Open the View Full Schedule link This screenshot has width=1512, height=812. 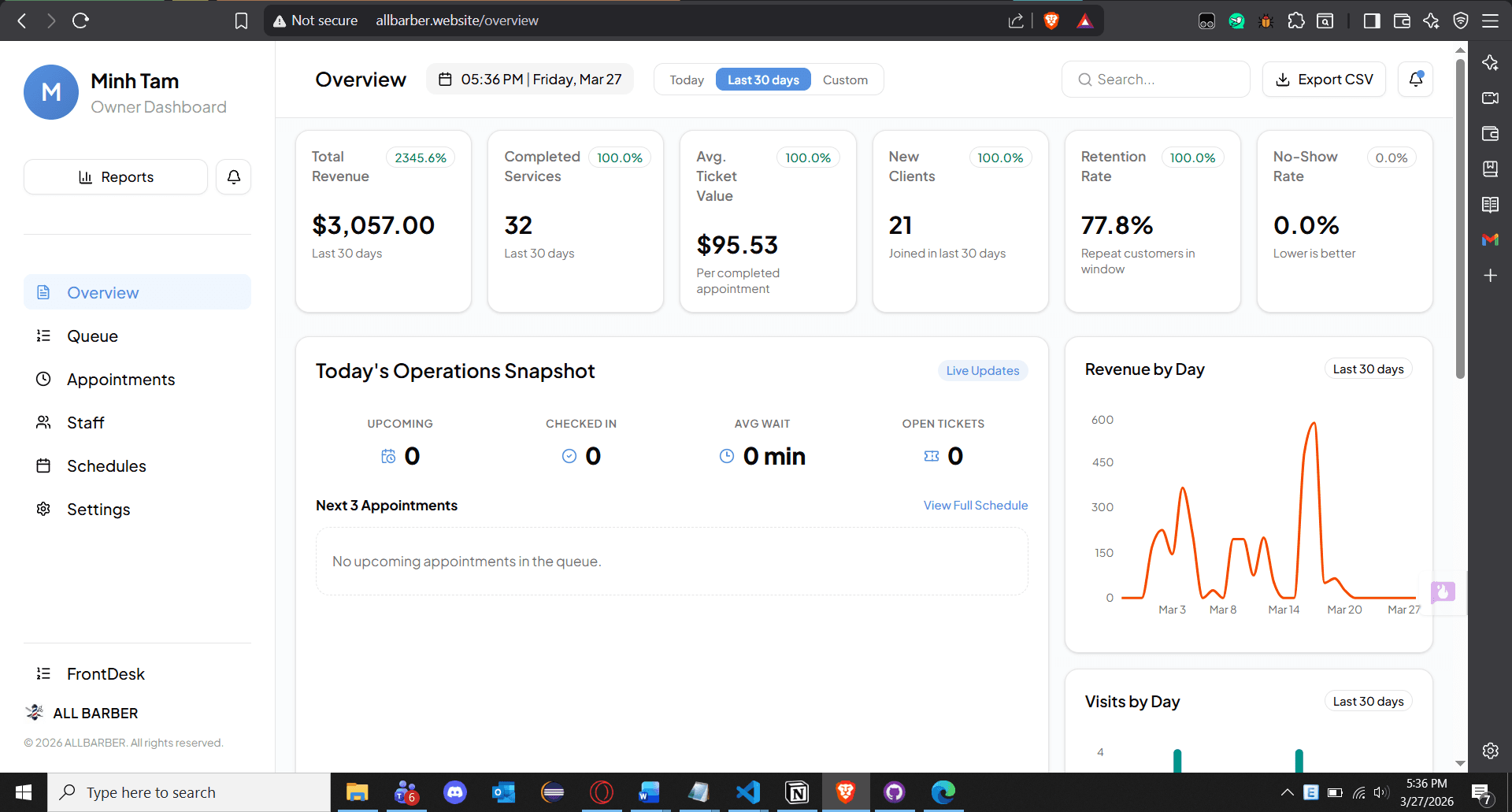click(976, 505)
